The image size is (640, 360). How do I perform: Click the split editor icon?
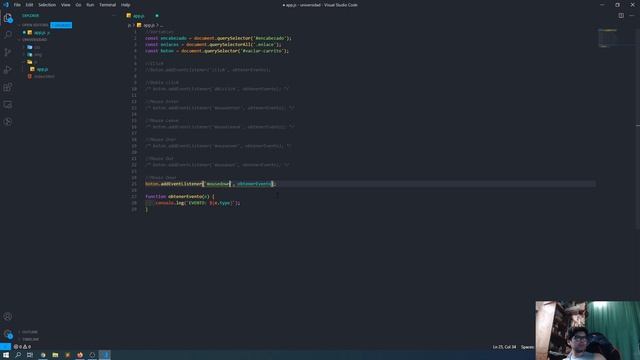621,16
